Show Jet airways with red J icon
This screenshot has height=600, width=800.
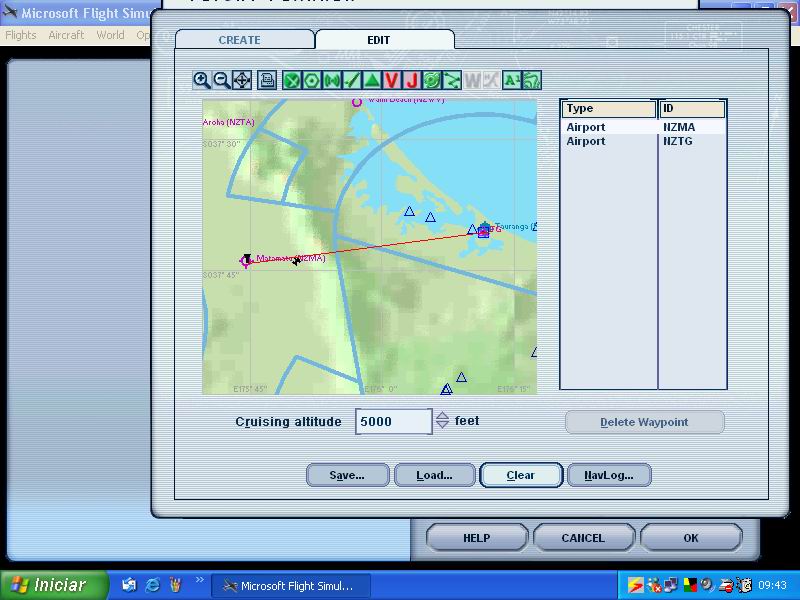[x=411, y=80]
